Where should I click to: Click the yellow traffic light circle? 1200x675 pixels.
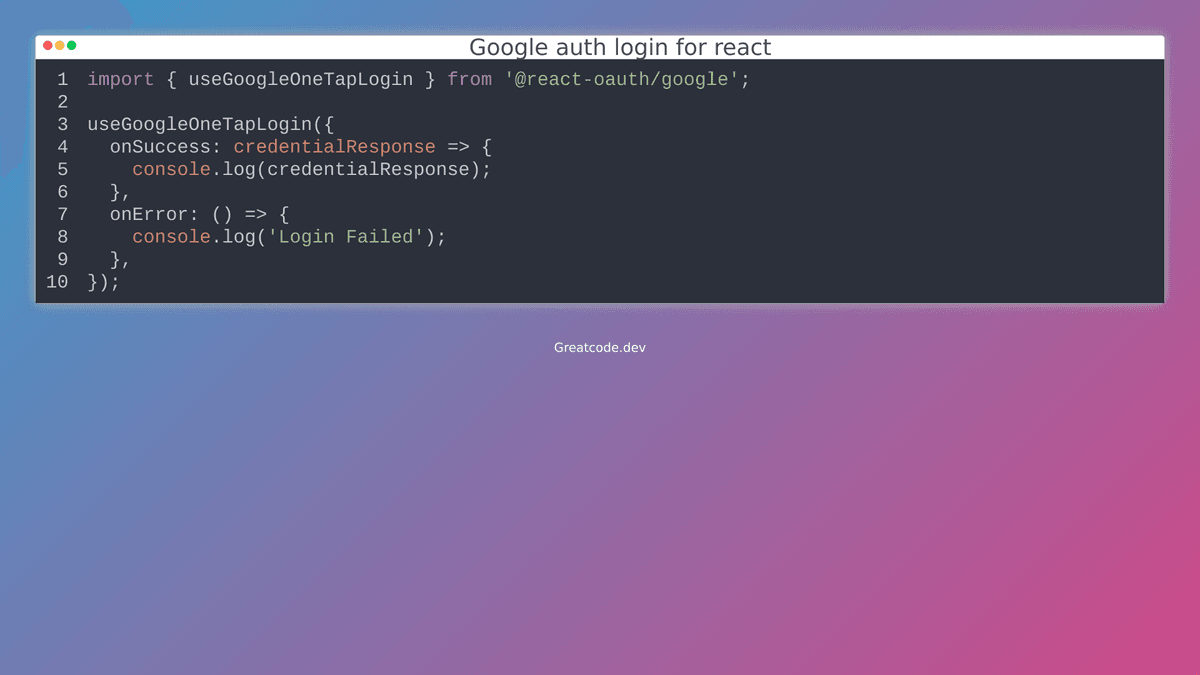(x=58, y=45)
